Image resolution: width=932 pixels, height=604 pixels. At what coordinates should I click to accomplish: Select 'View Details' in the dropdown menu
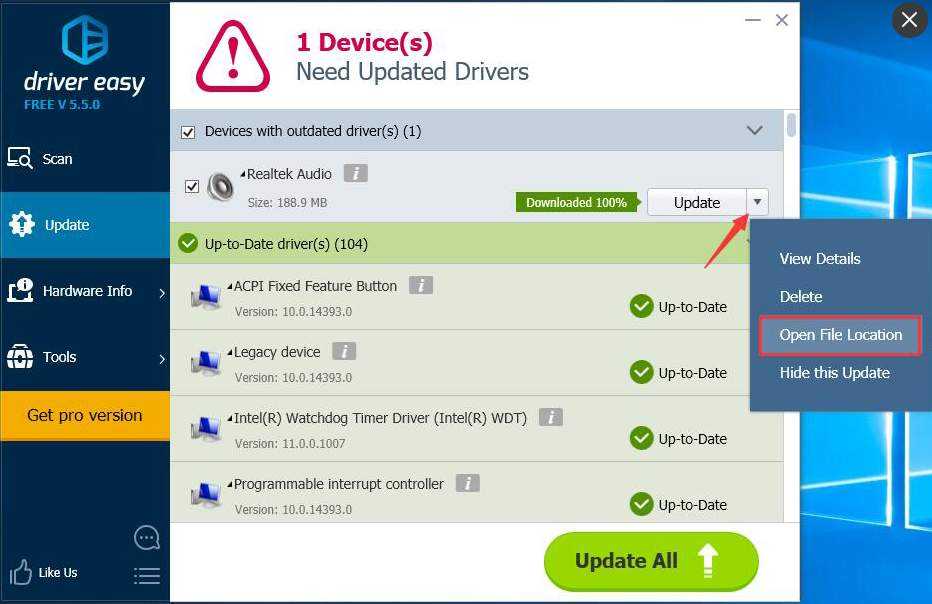click(x=820, y=259)
